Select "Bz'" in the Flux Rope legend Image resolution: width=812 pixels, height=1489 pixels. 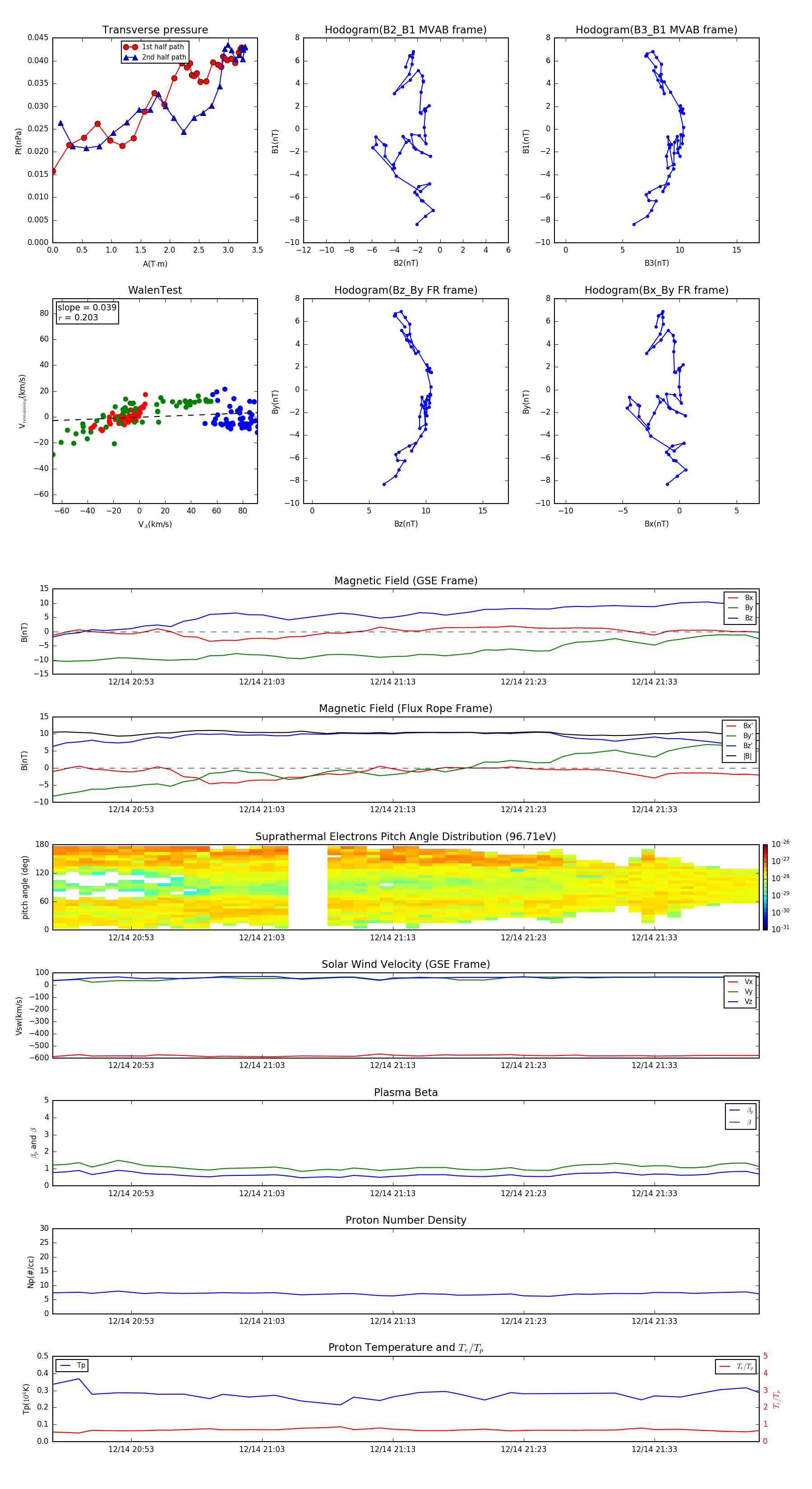point(740,746)
